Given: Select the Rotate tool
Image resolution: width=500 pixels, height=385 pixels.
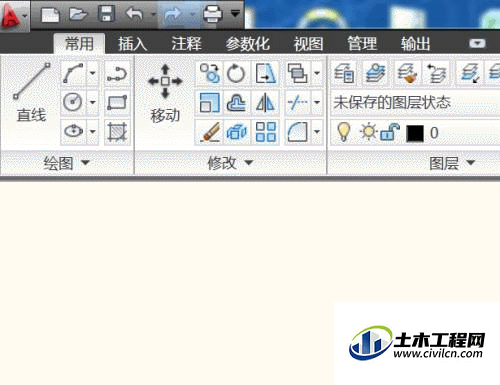Looking at the screenshot, I should (x=236, y=73).
